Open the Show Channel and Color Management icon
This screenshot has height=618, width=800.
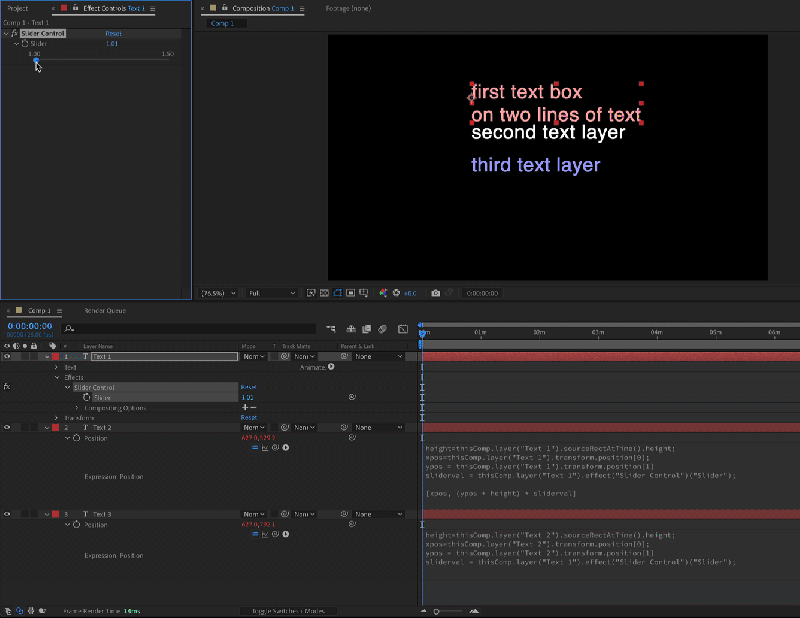(x=383, y=292)
